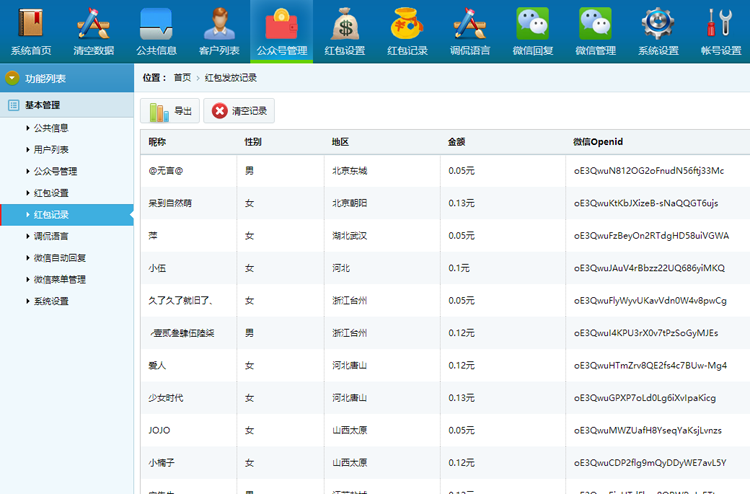
Task: Open 用户列表 in the sidebar
Action: (51, 150)
